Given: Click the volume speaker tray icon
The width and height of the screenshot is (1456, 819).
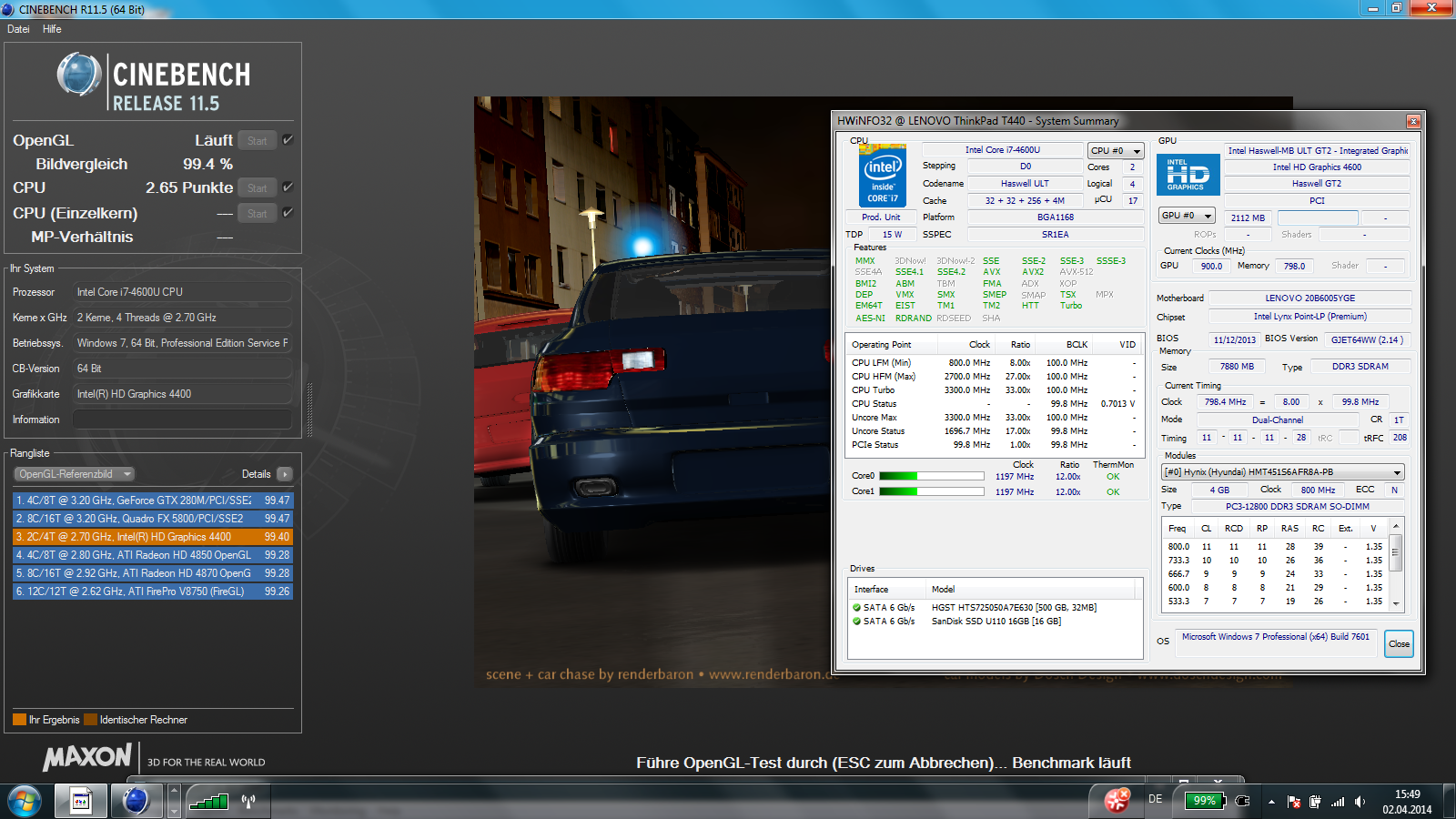Looking at the screenshot, I should [1360, 802].
